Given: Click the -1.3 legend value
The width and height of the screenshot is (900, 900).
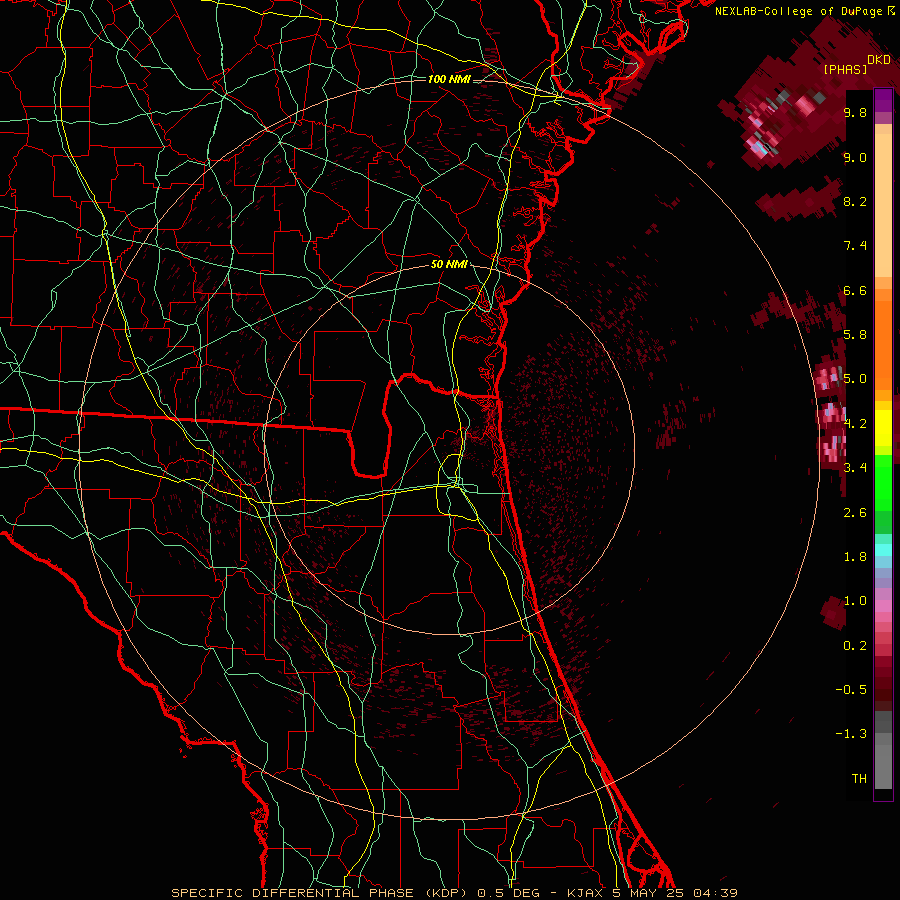Looking at the screenshot, I should [x=851, y=734].
